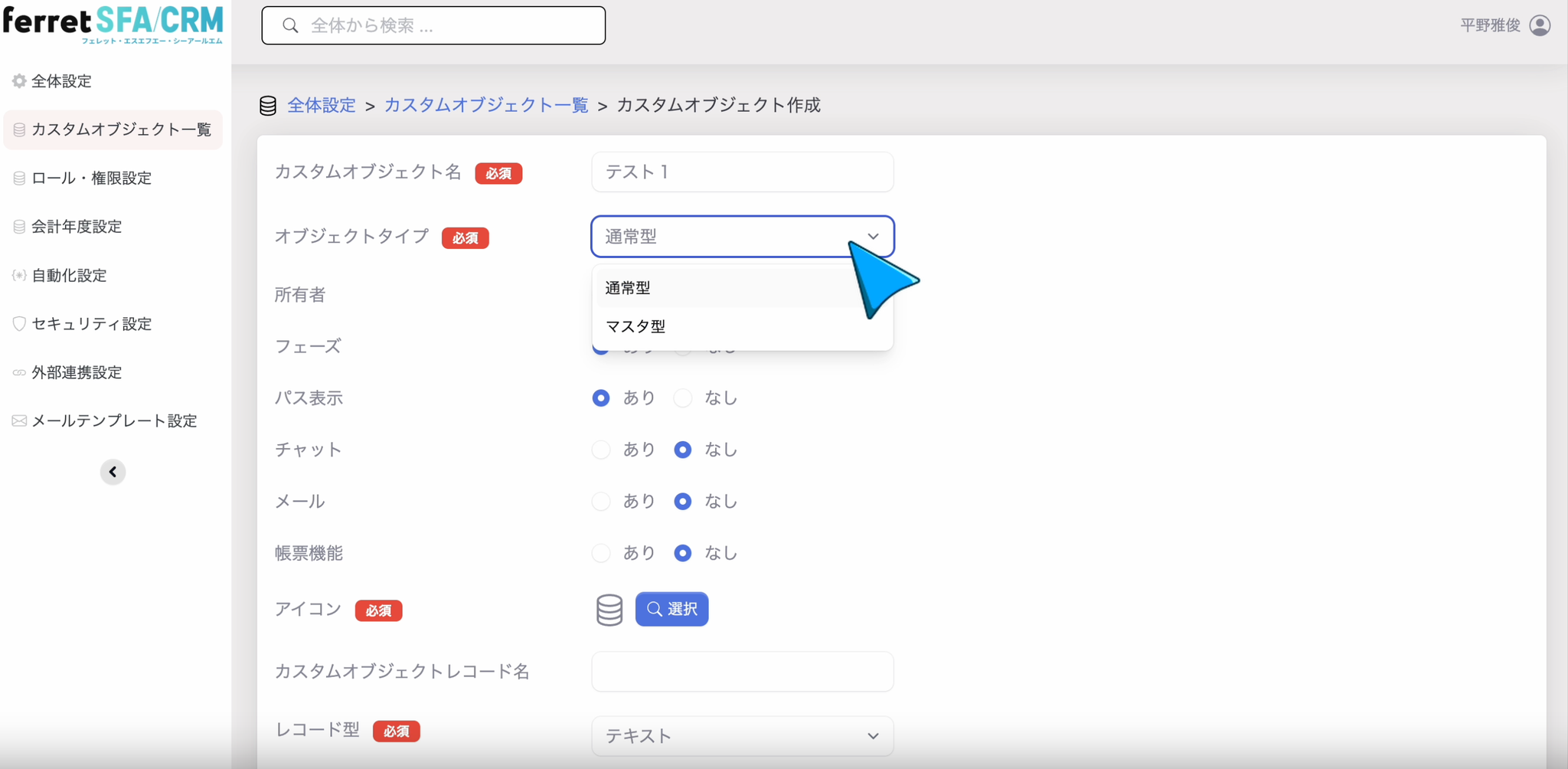Click the database icon beside カスタムオブジェクト一覧
The height and width of the screenshot is (769, 1568).
pyautogui.click(x=19, y=129)
